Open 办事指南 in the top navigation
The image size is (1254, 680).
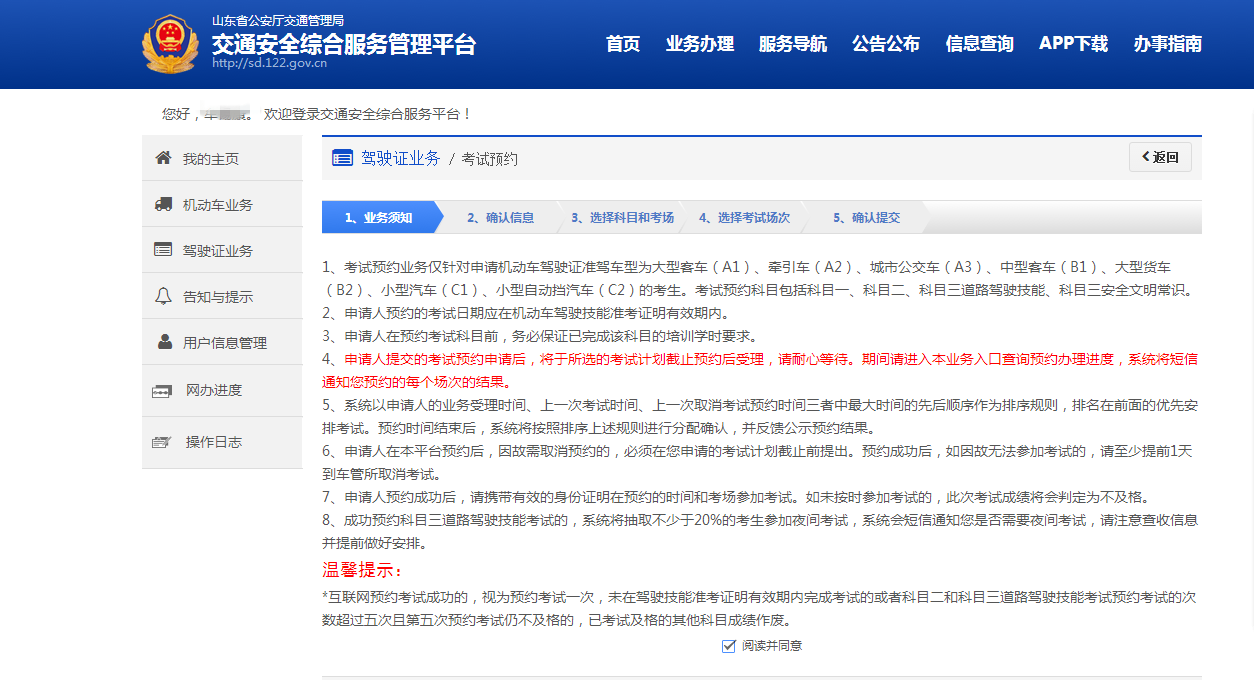pyautogui.click(x=1167, y=44)
